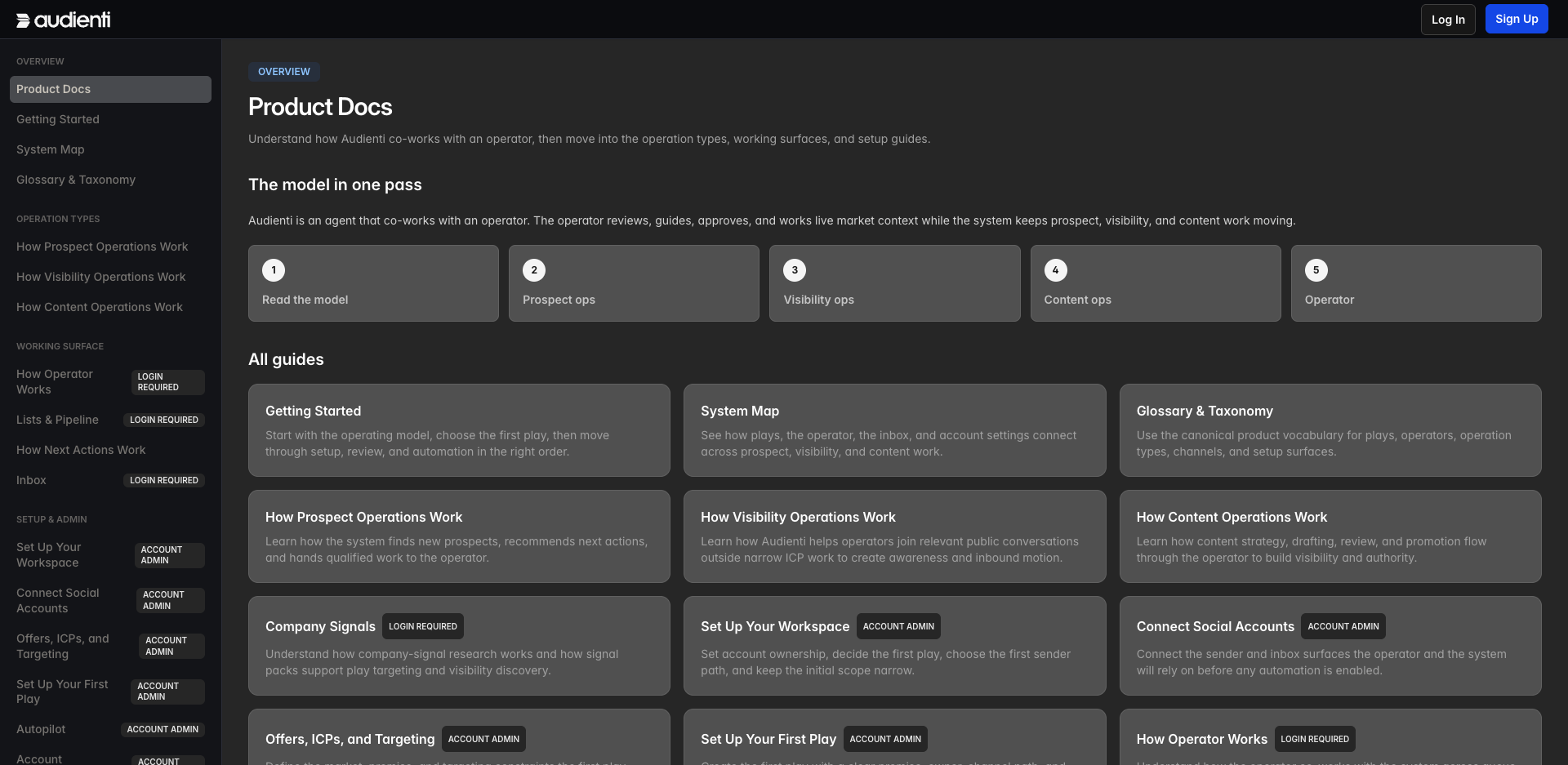1568x765 pixels.
Task: Click the Log In button
Action: pyautogui.click(x=1448, y=20)
